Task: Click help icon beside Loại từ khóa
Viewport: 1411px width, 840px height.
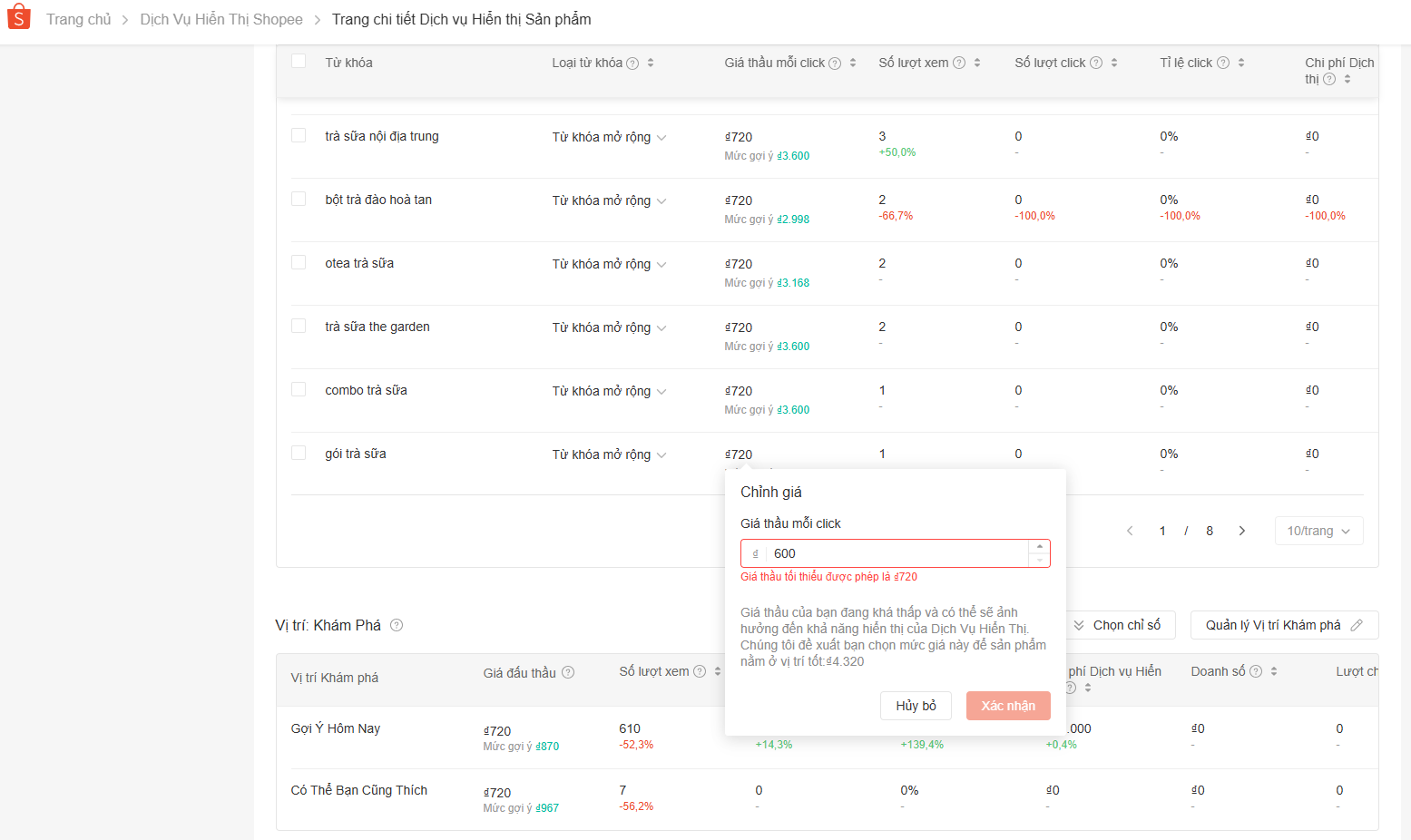Action: click(632, 63)
